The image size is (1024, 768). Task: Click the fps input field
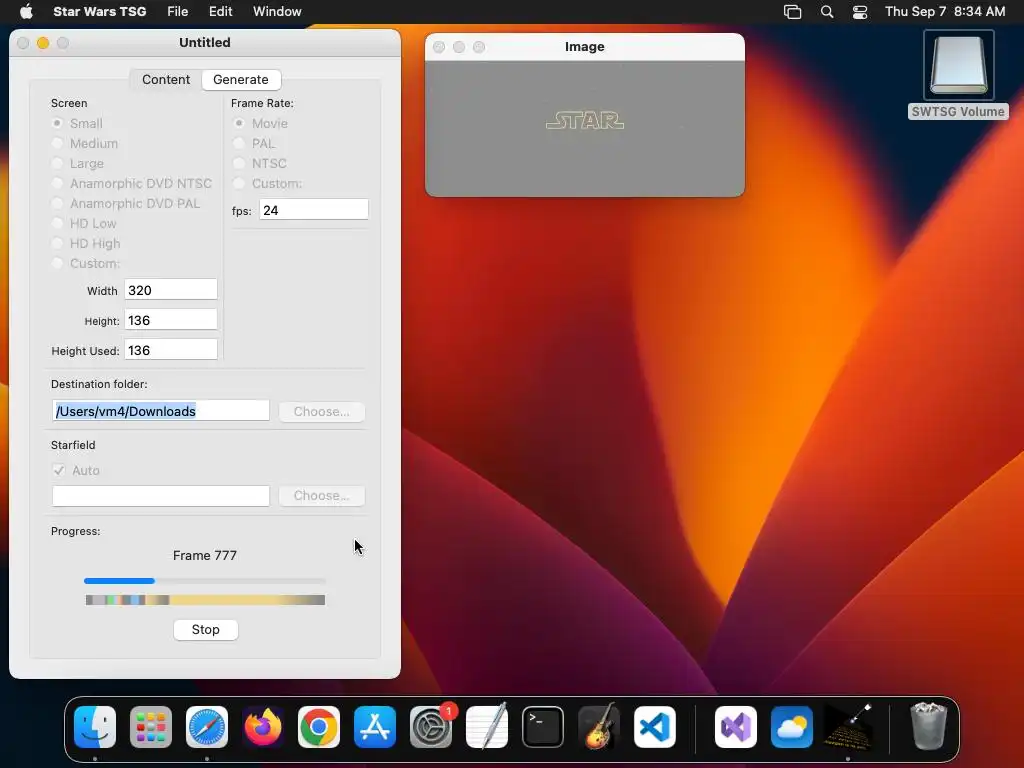point(313,210)
